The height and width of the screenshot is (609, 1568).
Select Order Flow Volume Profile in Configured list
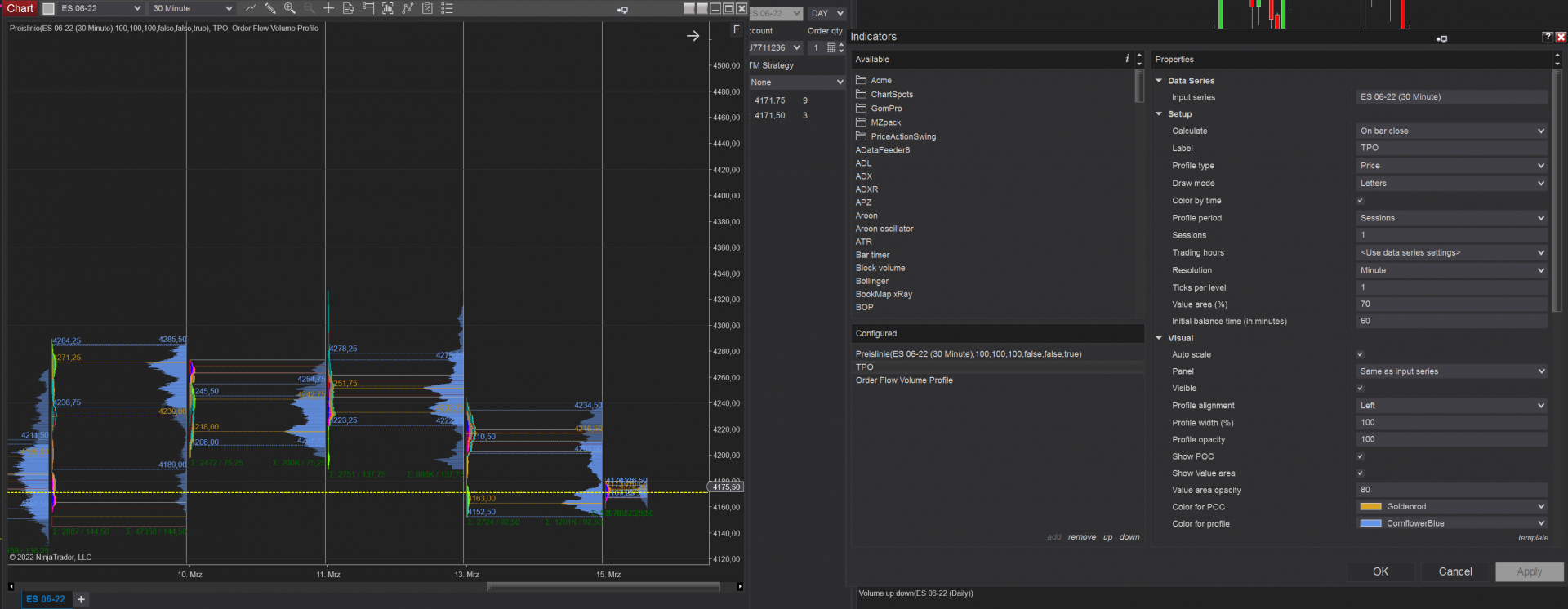pyautogui.click(x=904, y=380)
